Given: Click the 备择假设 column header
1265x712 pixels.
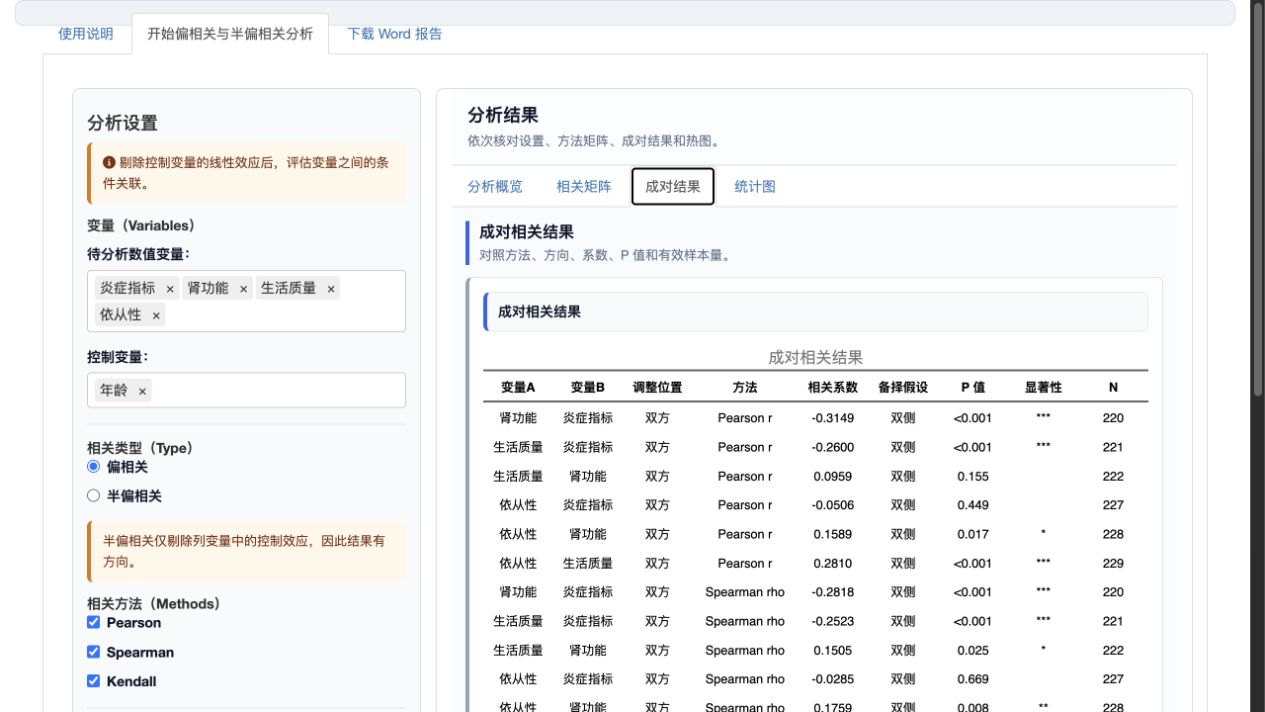Looking at the screenshot, I should pos(903,388).
